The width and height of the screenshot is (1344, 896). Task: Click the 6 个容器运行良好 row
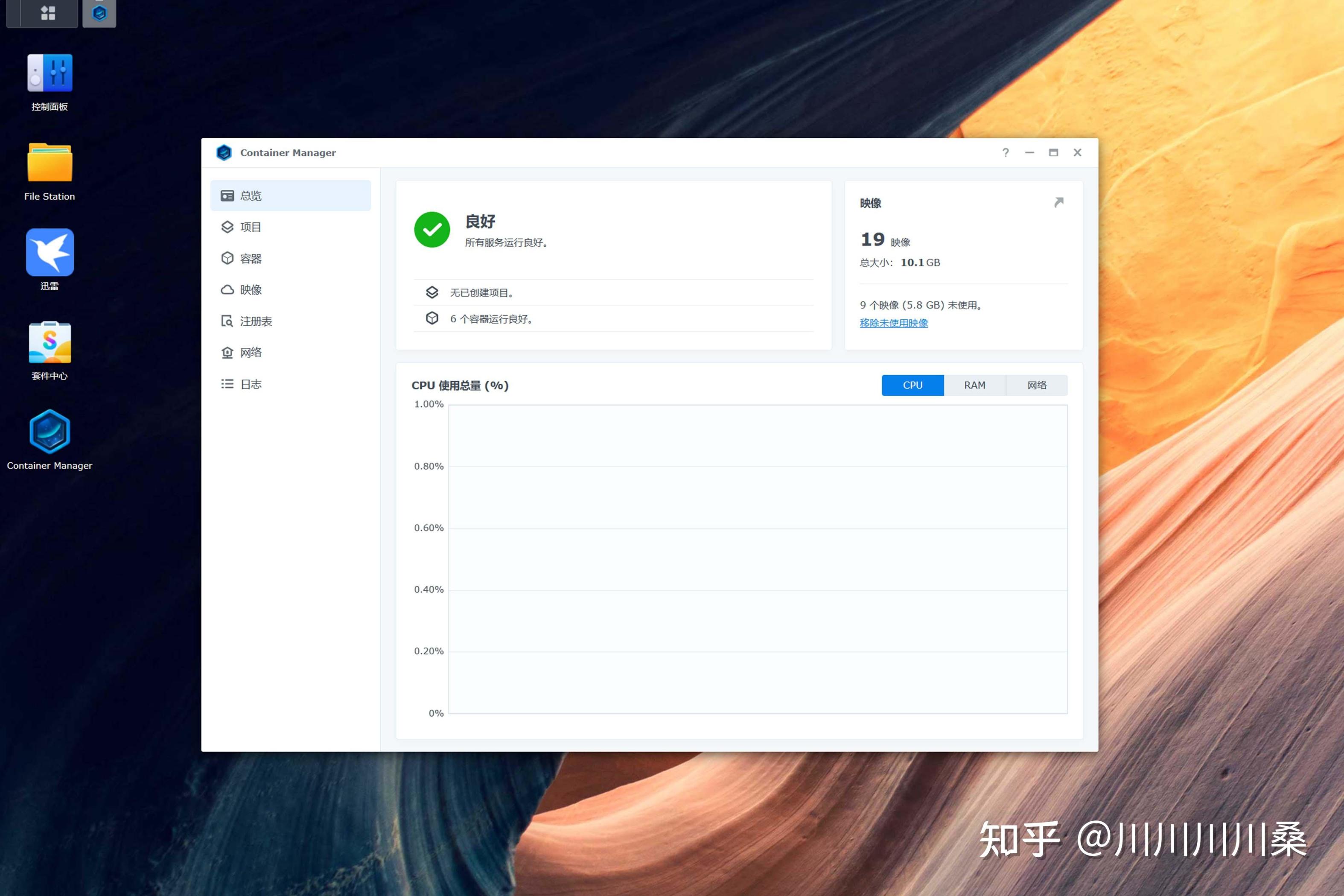pyautogui.click(x=492, y=319)
